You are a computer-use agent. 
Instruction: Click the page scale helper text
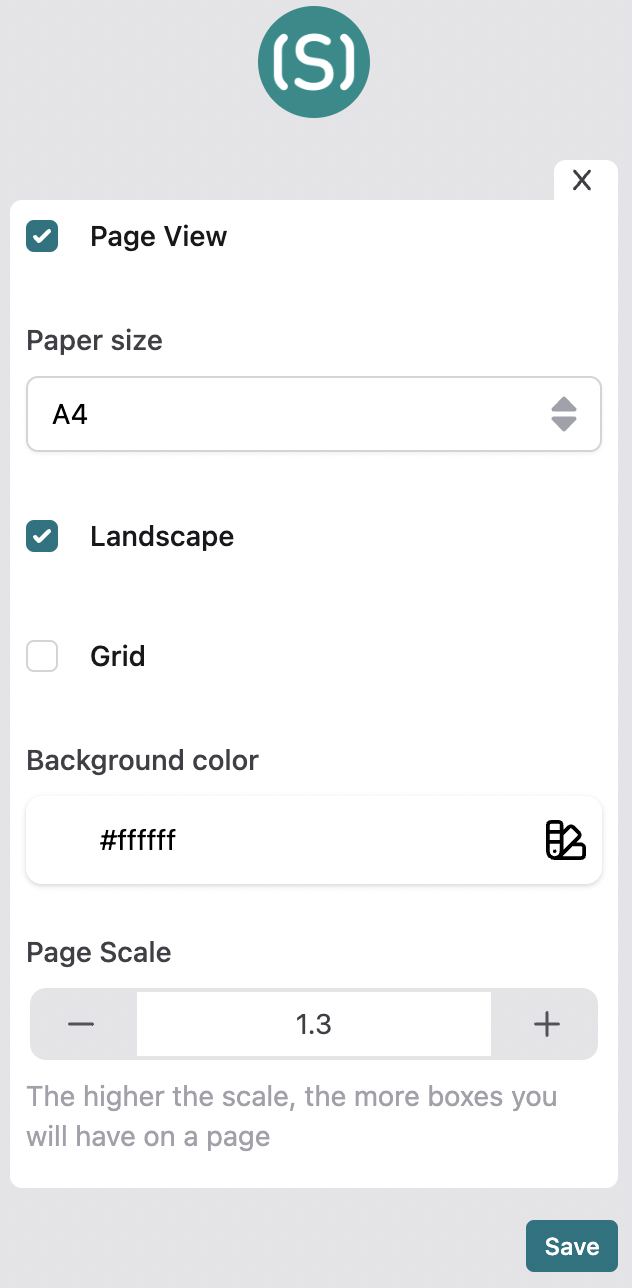(x=291, y=1116)
